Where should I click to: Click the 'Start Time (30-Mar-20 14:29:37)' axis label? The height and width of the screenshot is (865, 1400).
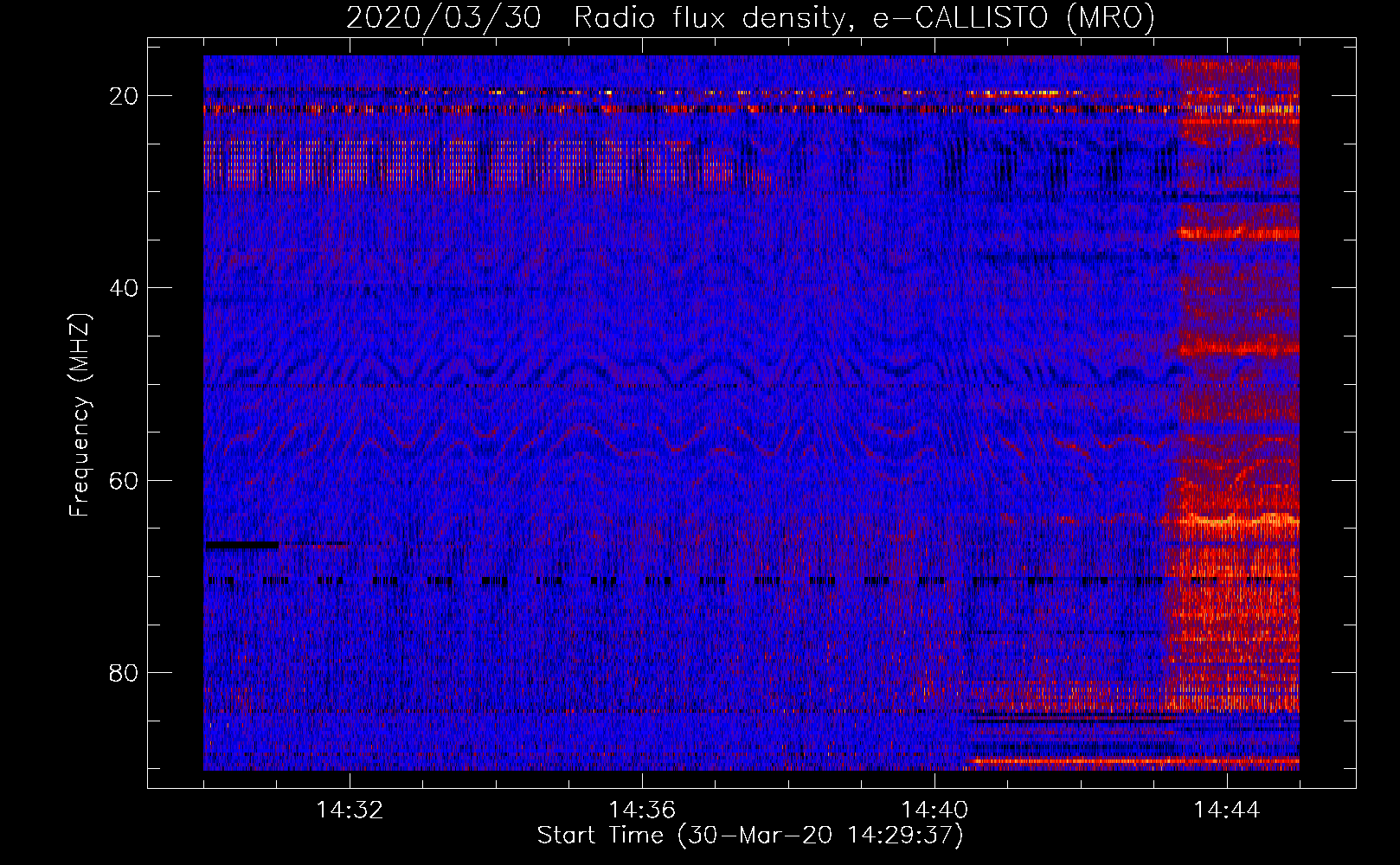click(x=750, y=836)
